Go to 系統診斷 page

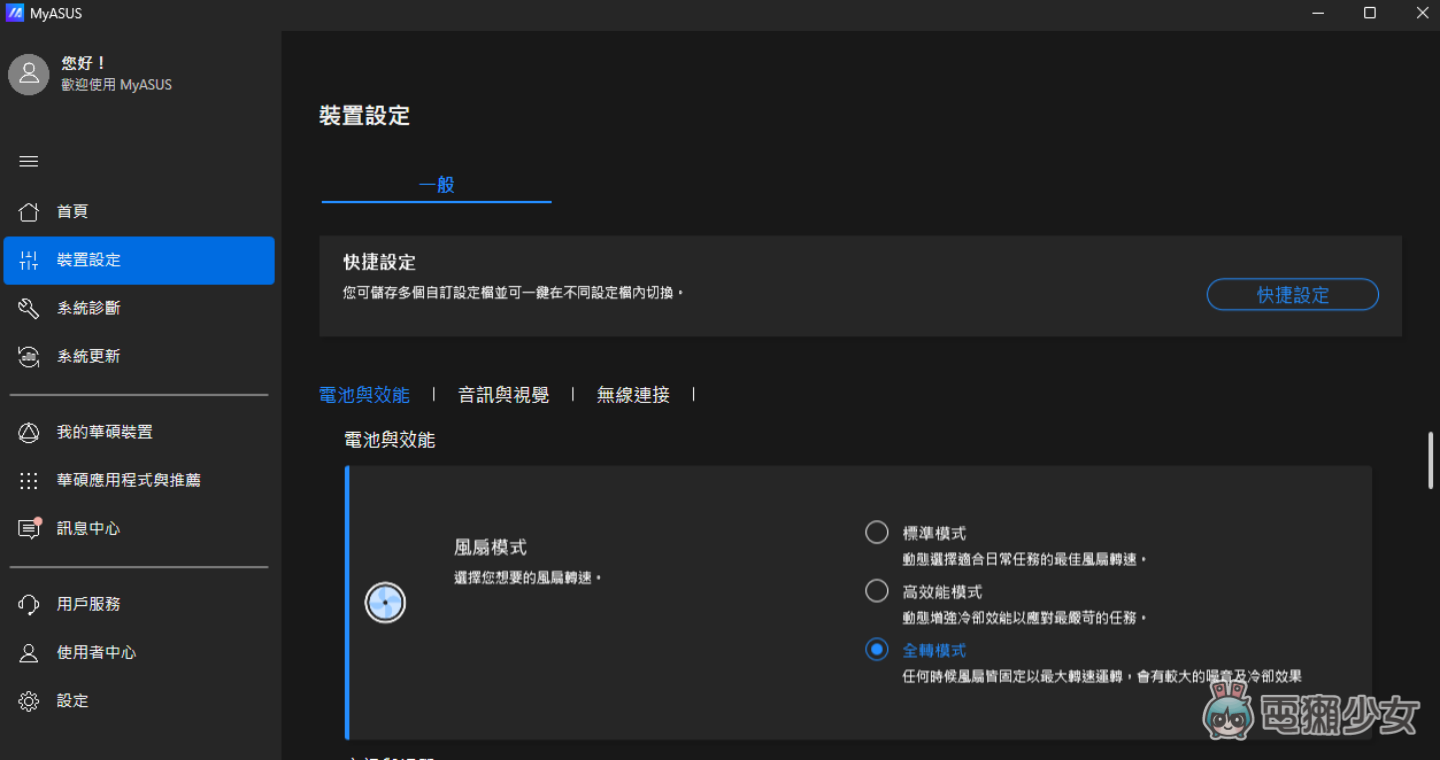[139, 308]
